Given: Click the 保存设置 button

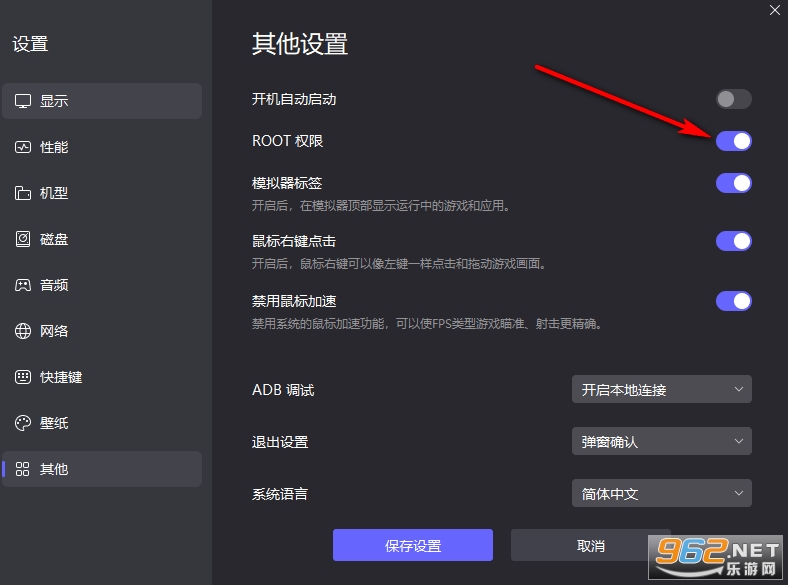Looking at the screenshot, I should tap(412, 545).
